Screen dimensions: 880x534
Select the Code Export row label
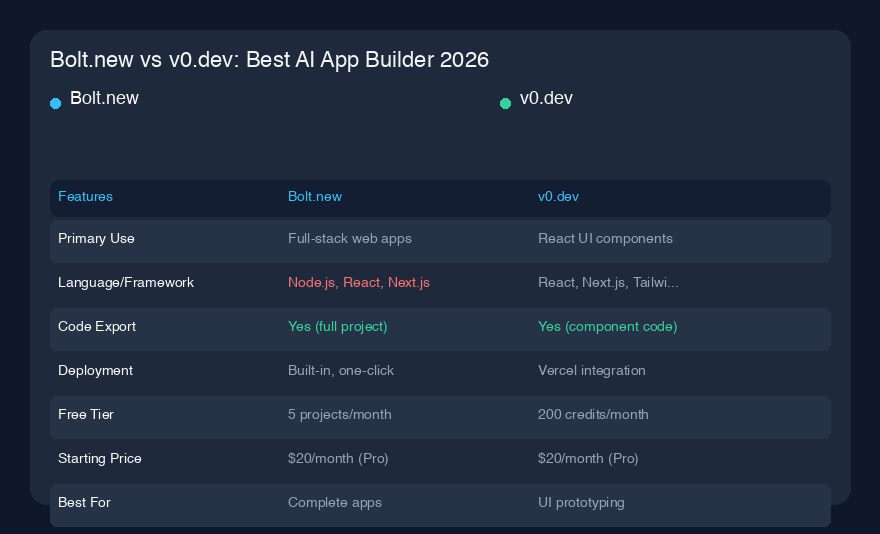point(97,327)
